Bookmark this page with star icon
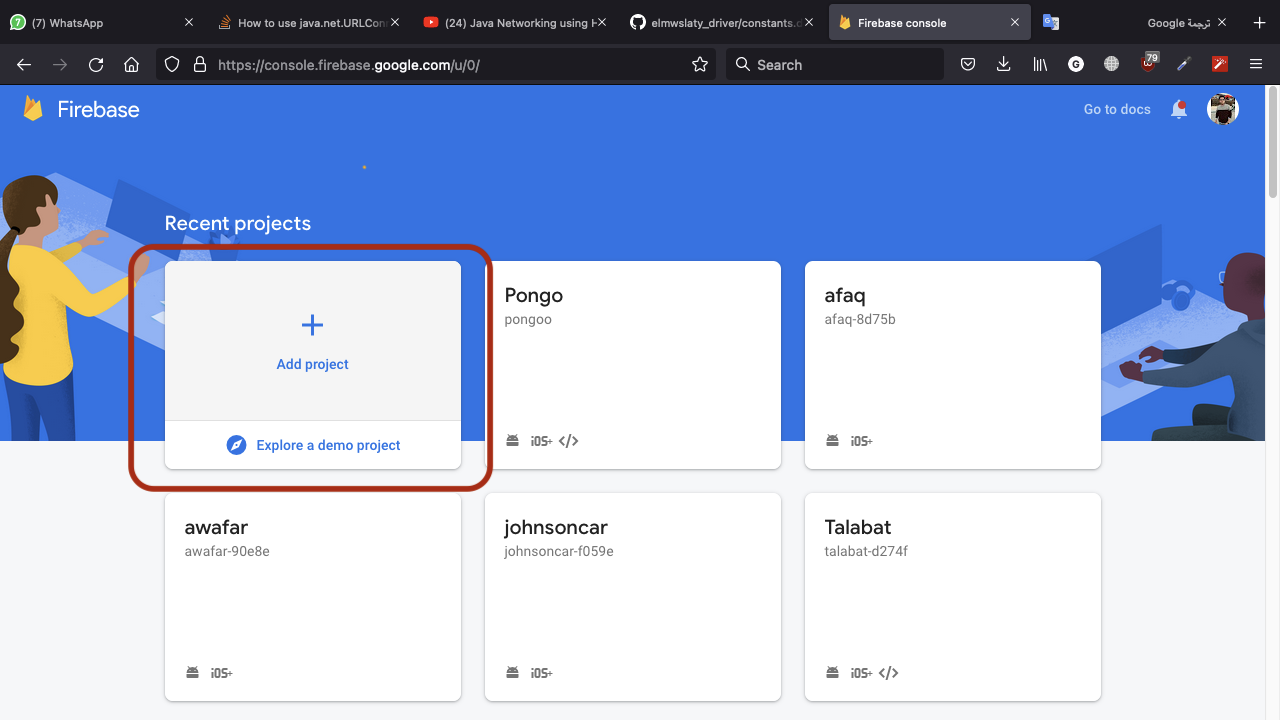 point(700,64)
